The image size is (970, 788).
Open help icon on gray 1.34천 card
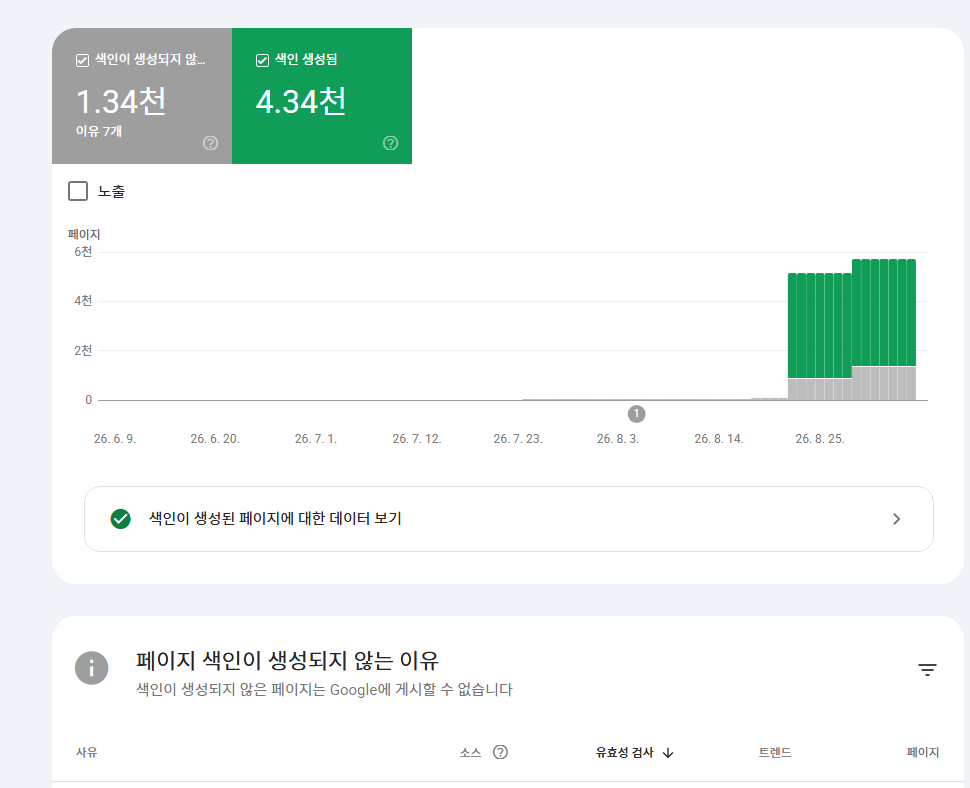click(210, 143)
